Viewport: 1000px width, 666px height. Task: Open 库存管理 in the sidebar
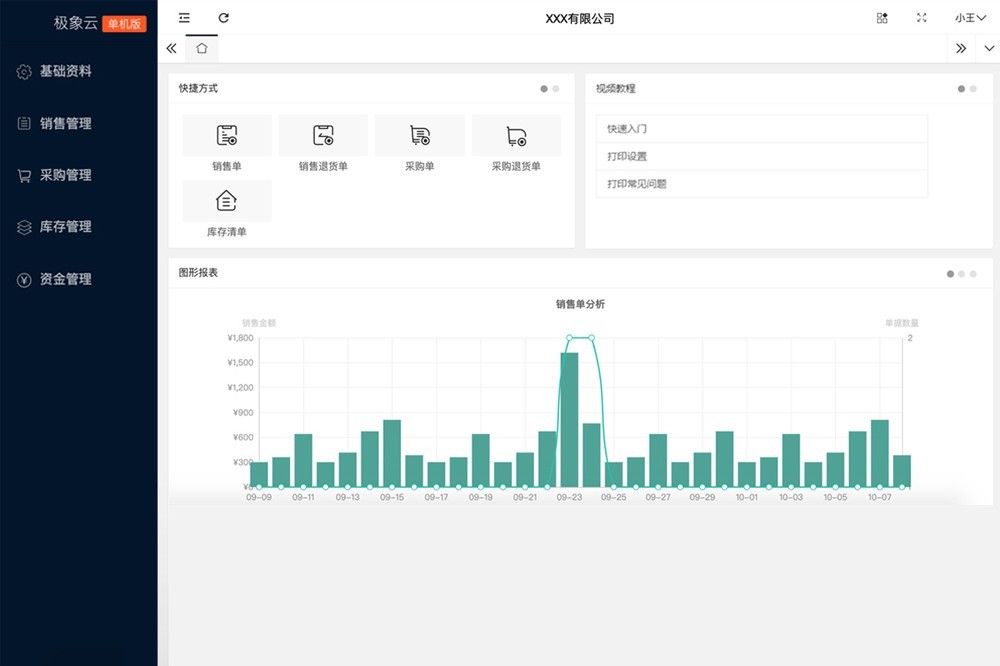click(x=66, y=227)
